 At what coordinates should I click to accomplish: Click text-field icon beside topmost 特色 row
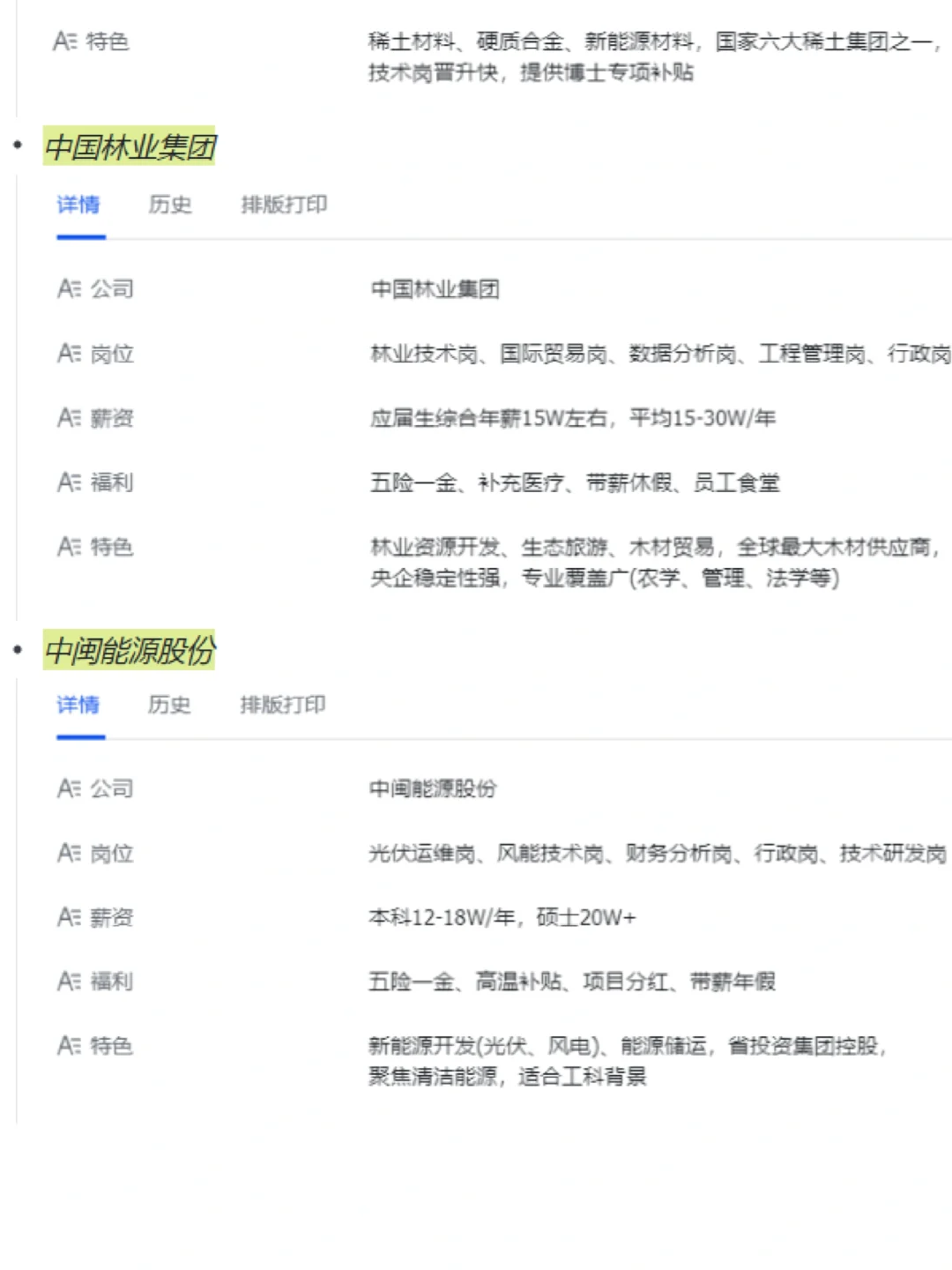[66, 41]
